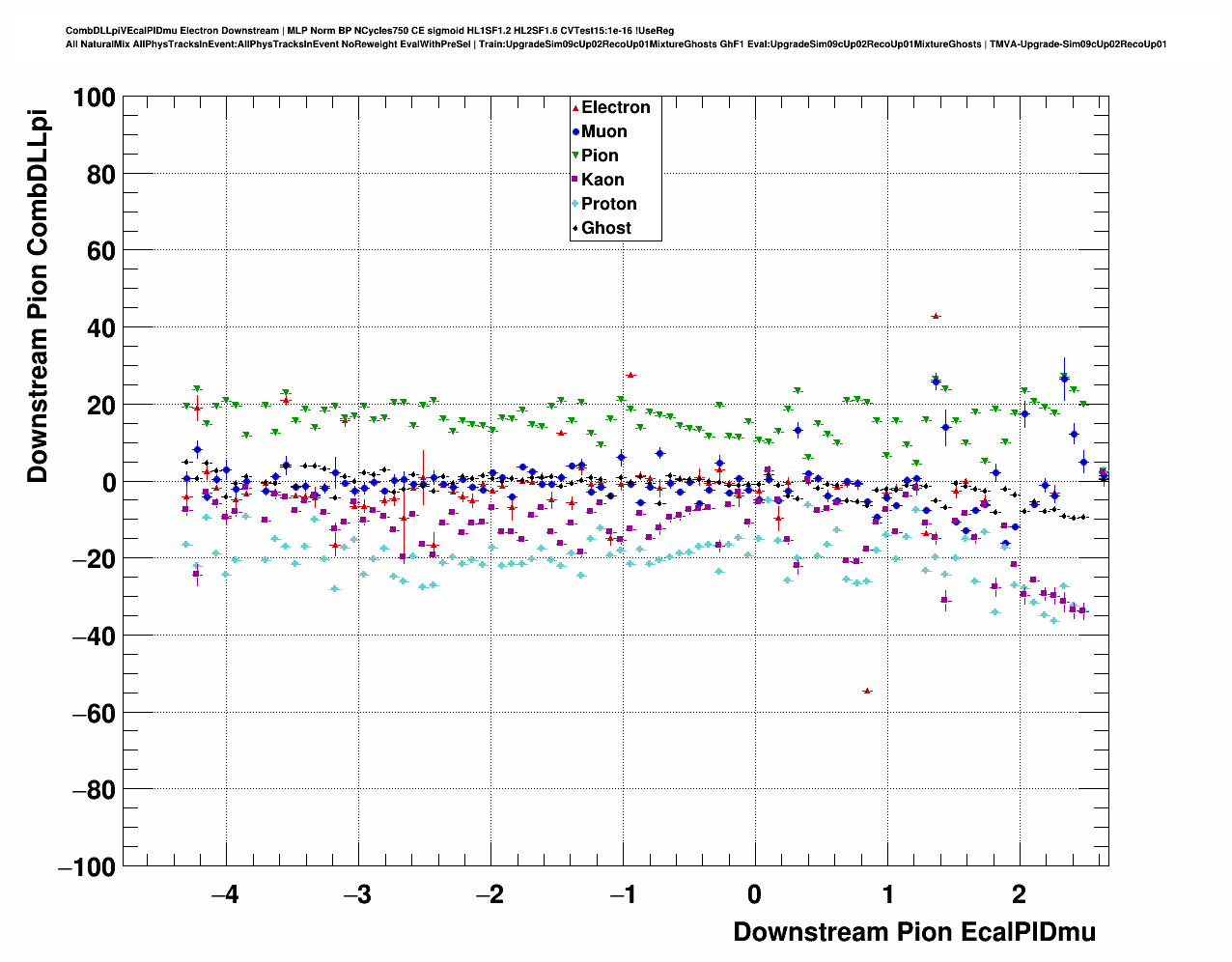Click the Electron outlier point near −54
Viewport: 1232px width, 962px height.
(867, 691)
